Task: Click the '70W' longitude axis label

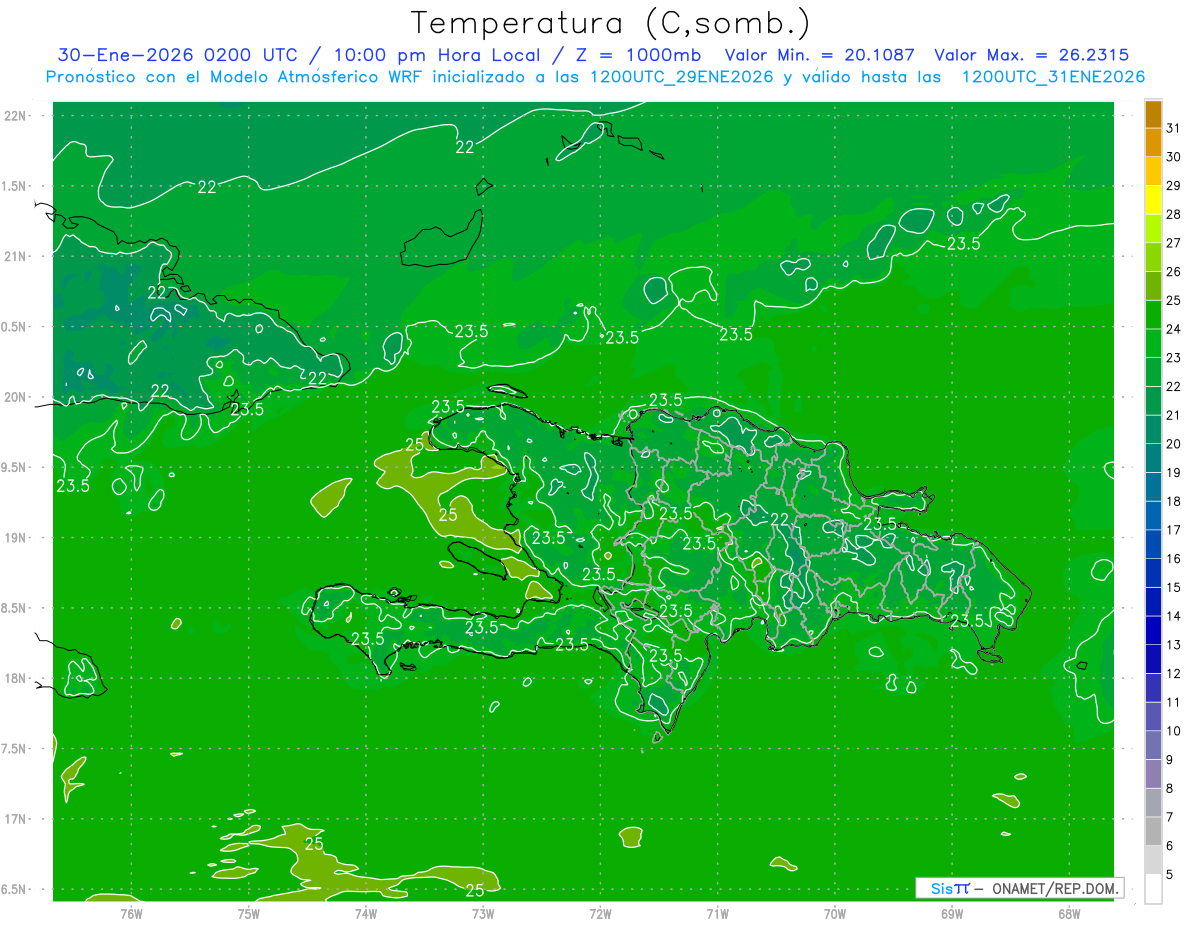Action: (835, 913)
